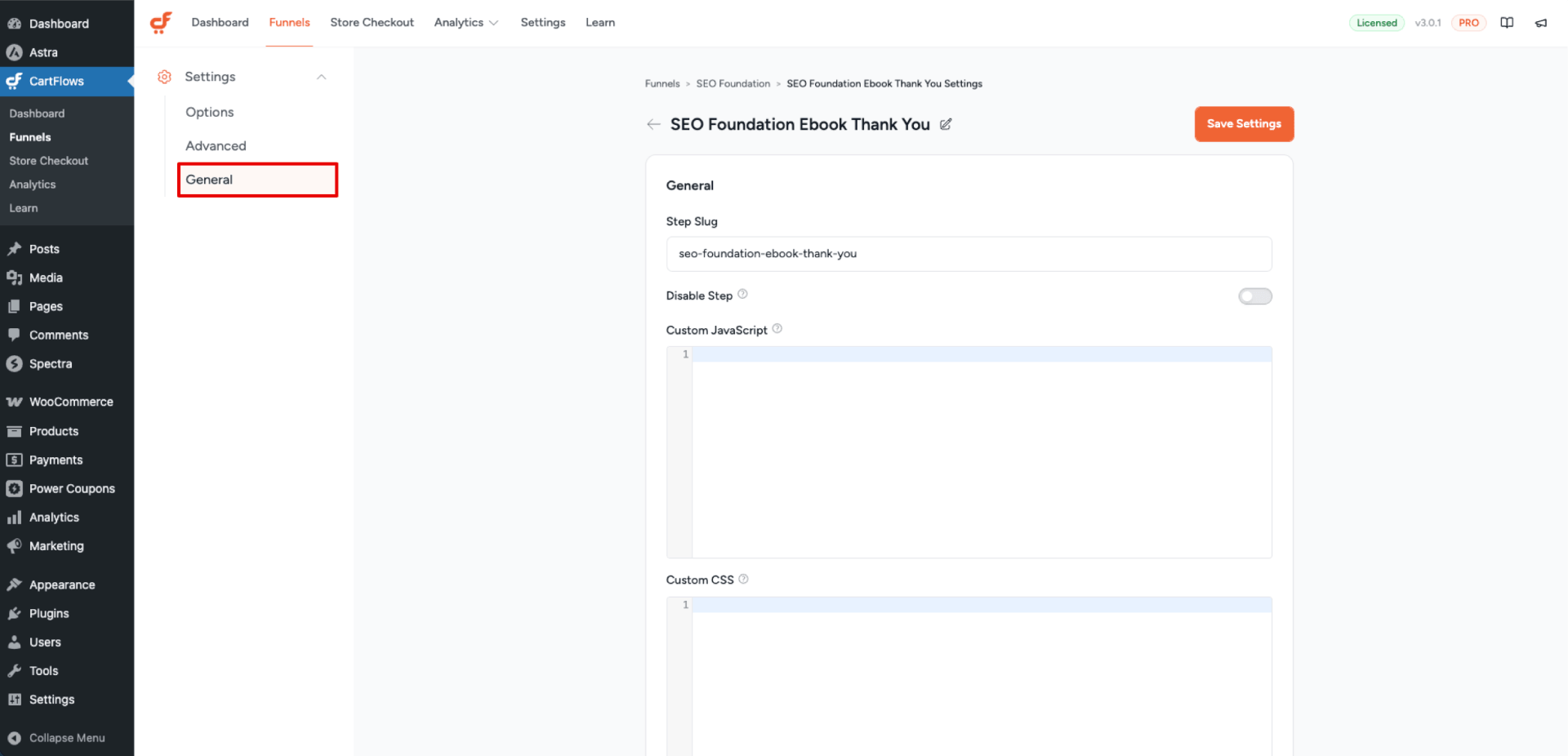Open Posts in the WordPress menu
This screenshot has height=756, width=1568.
[x=67, y=249]
